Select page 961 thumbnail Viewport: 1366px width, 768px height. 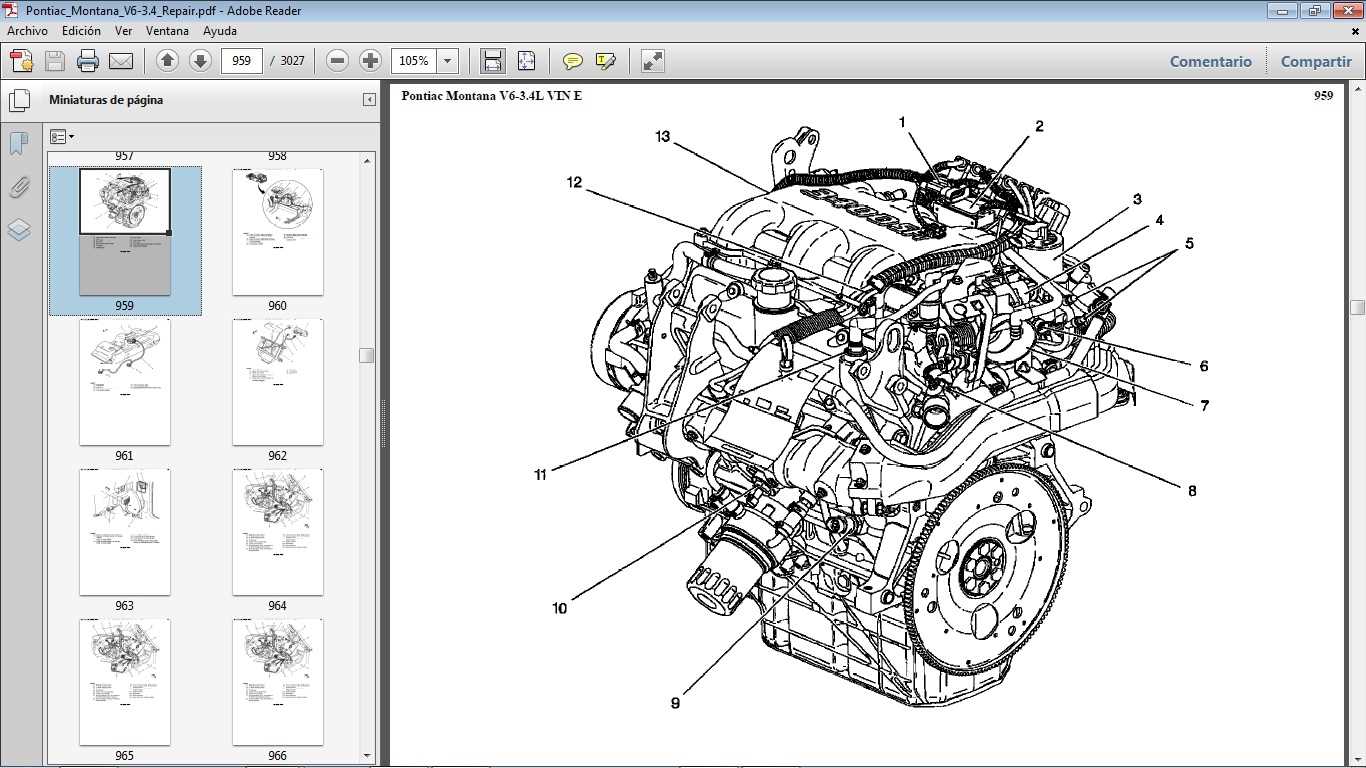[x=125, y=382]
